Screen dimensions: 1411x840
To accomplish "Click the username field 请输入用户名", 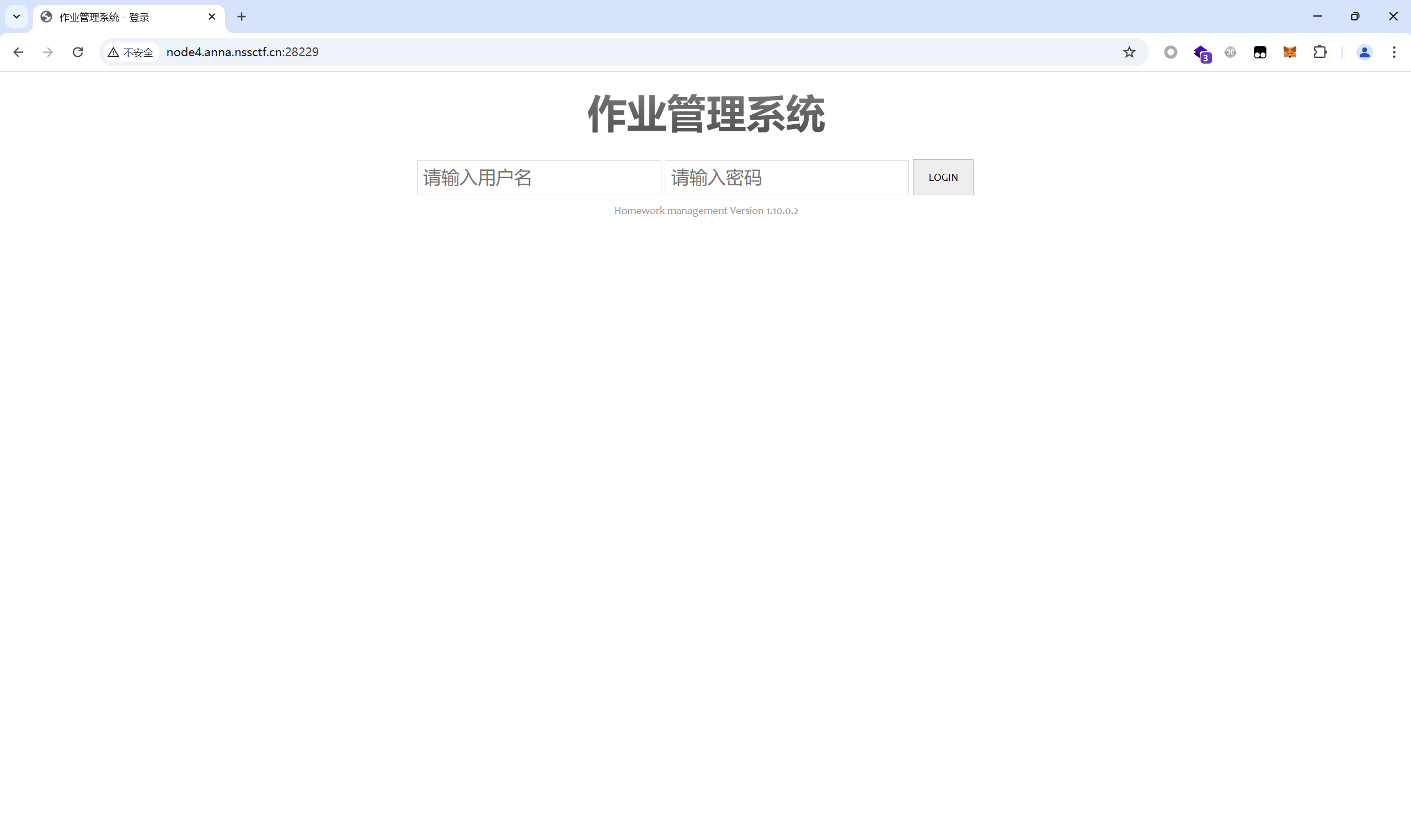I will pyautogui.click(x=539, y=178).
